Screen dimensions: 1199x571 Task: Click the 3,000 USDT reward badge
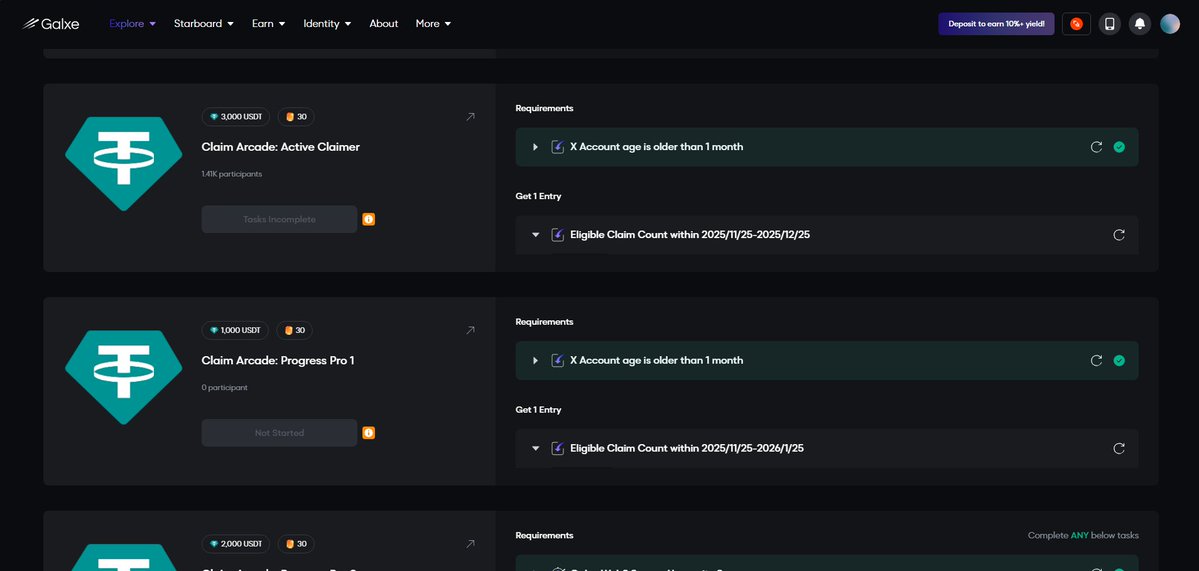(236, 117)
